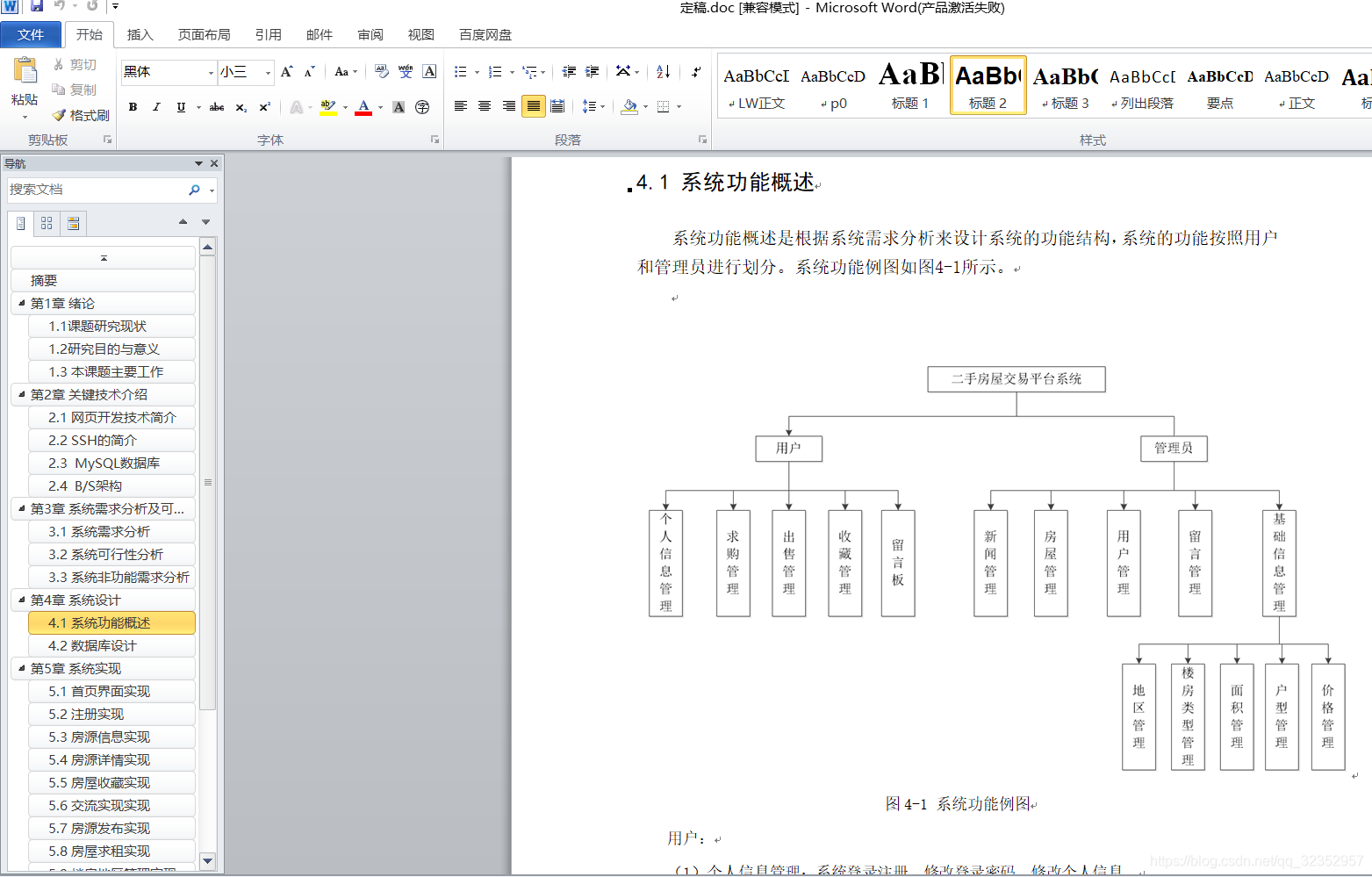Open the 文件 (File) tab
This screenshot has width=1372, height=877.
pos(31,35)
